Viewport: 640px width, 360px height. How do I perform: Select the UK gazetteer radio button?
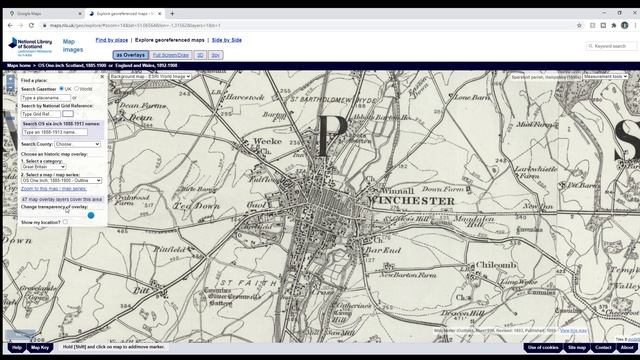click(62, 89)
